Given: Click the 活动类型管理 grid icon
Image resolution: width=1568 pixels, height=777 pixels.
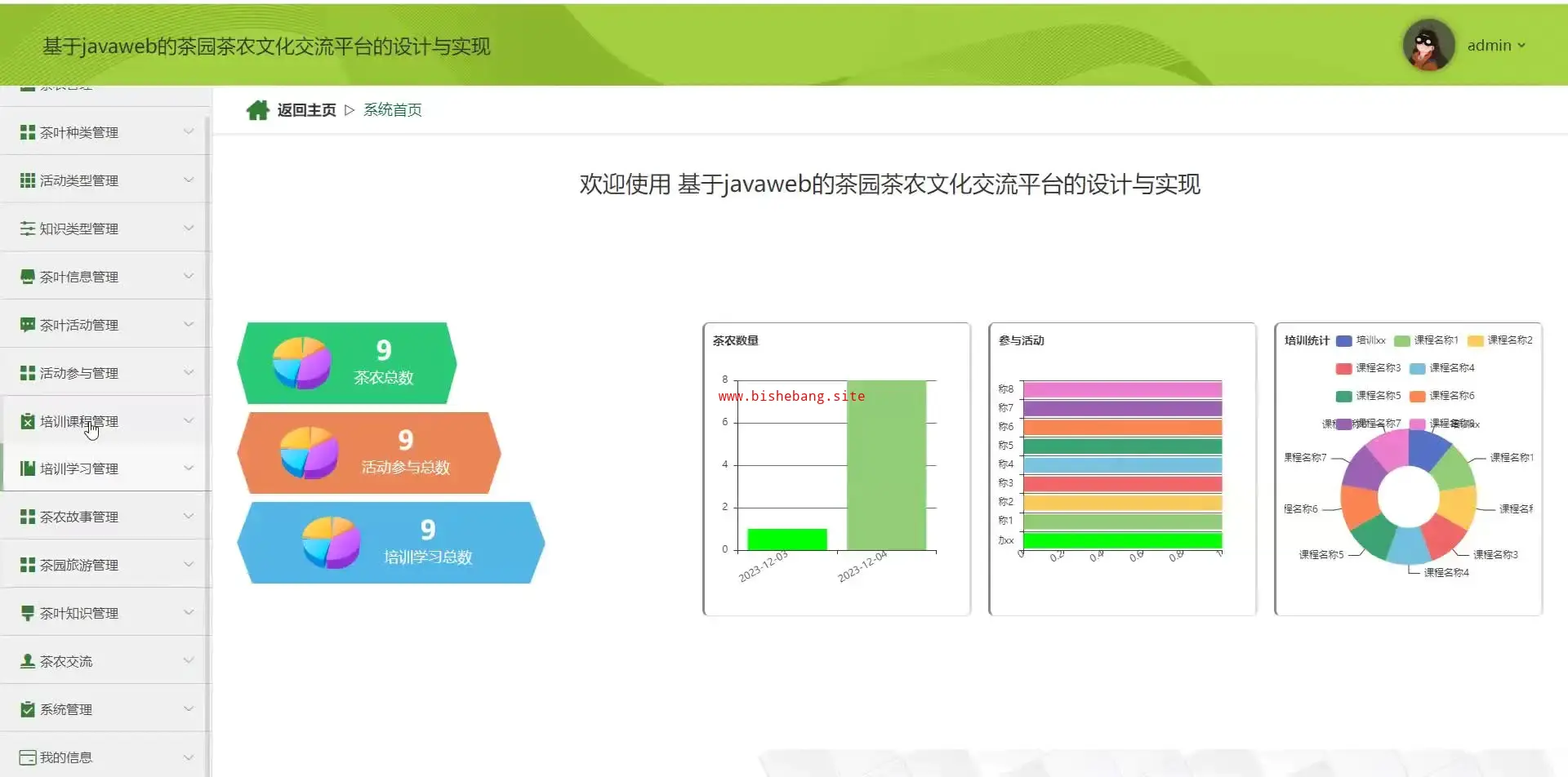Looking at the screenshot, I should click(x=28, y=180).
